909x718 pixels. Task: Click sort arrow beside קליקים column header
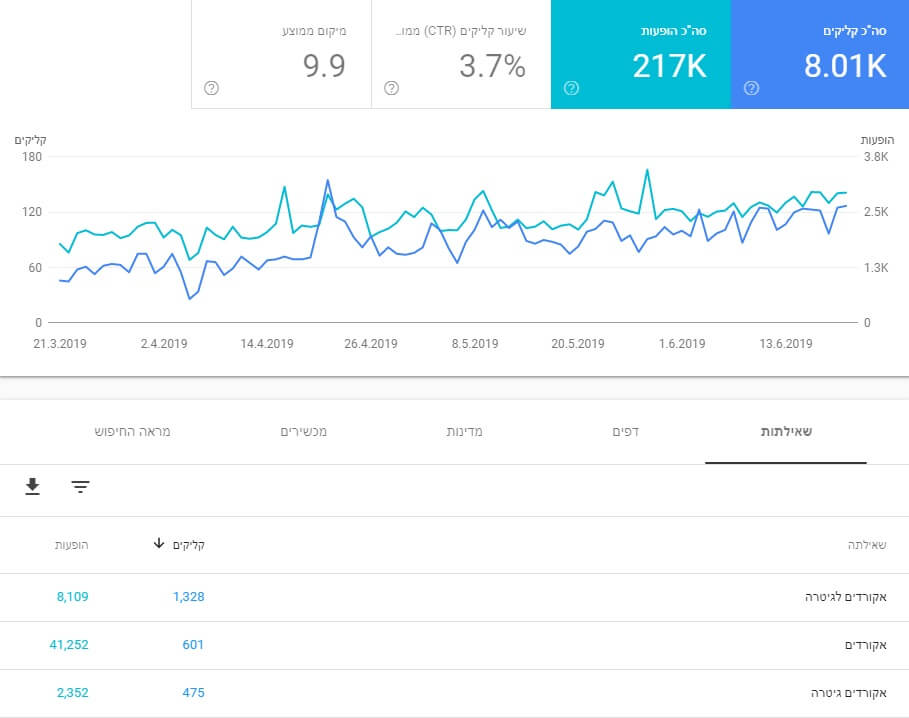[x=159, y=544]
